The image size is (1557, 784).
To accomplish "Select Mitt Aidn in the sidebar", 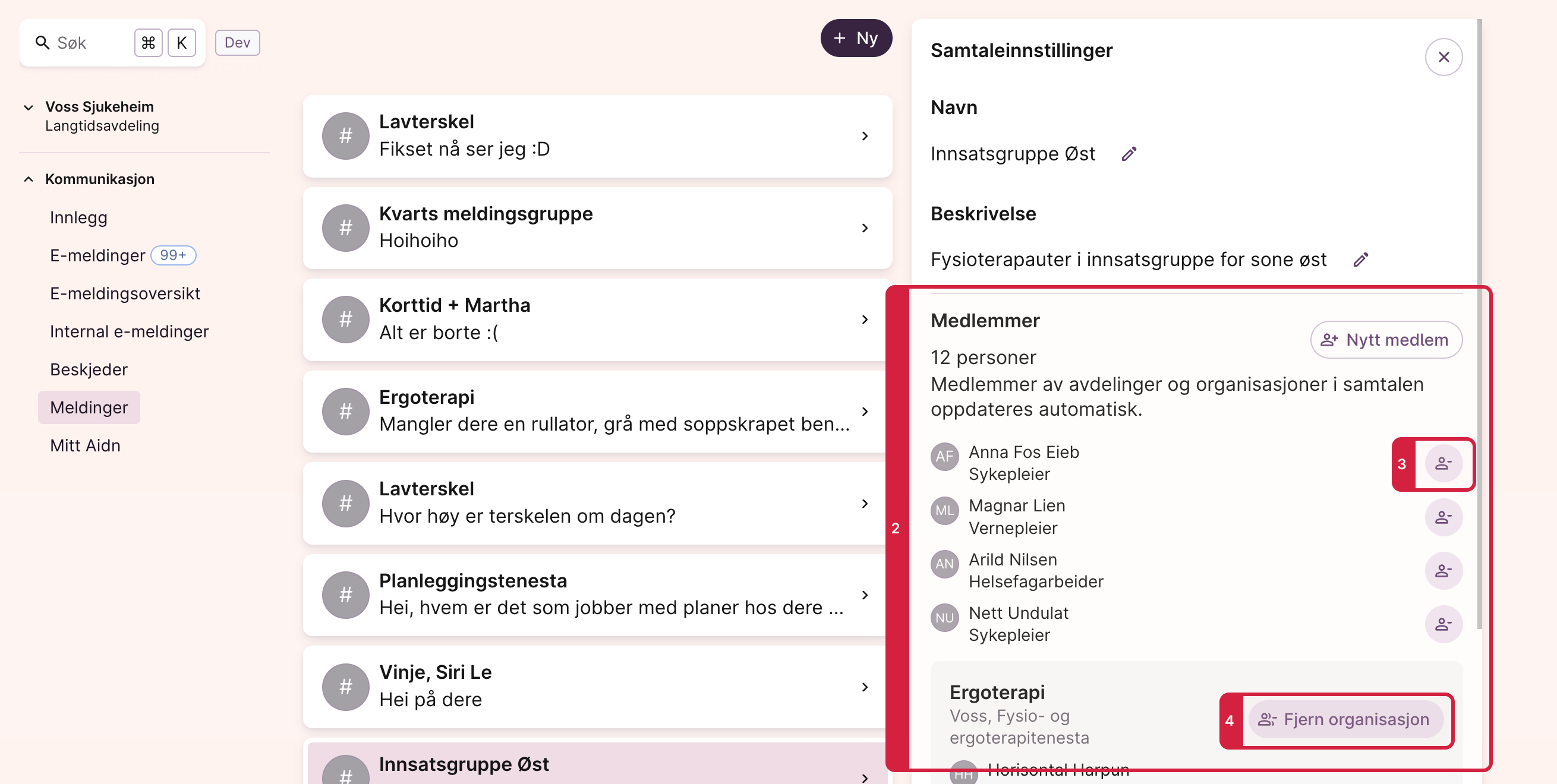I will tap(85, 446).
